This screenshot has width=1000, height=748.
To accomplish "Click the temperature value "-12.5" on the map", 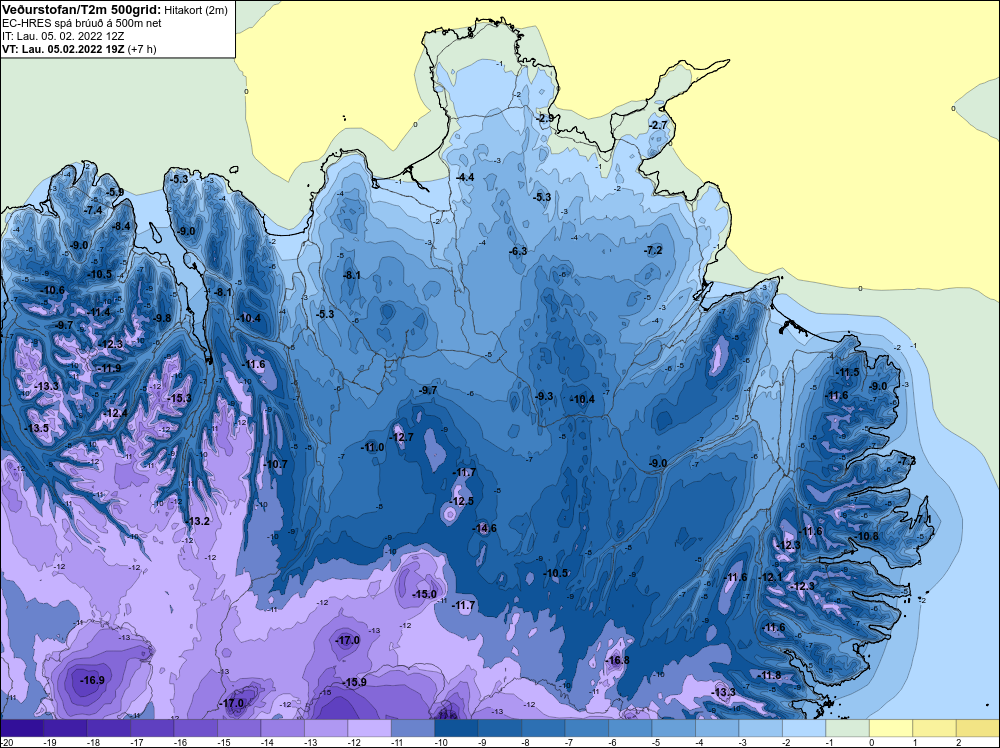I will [461, 501].
